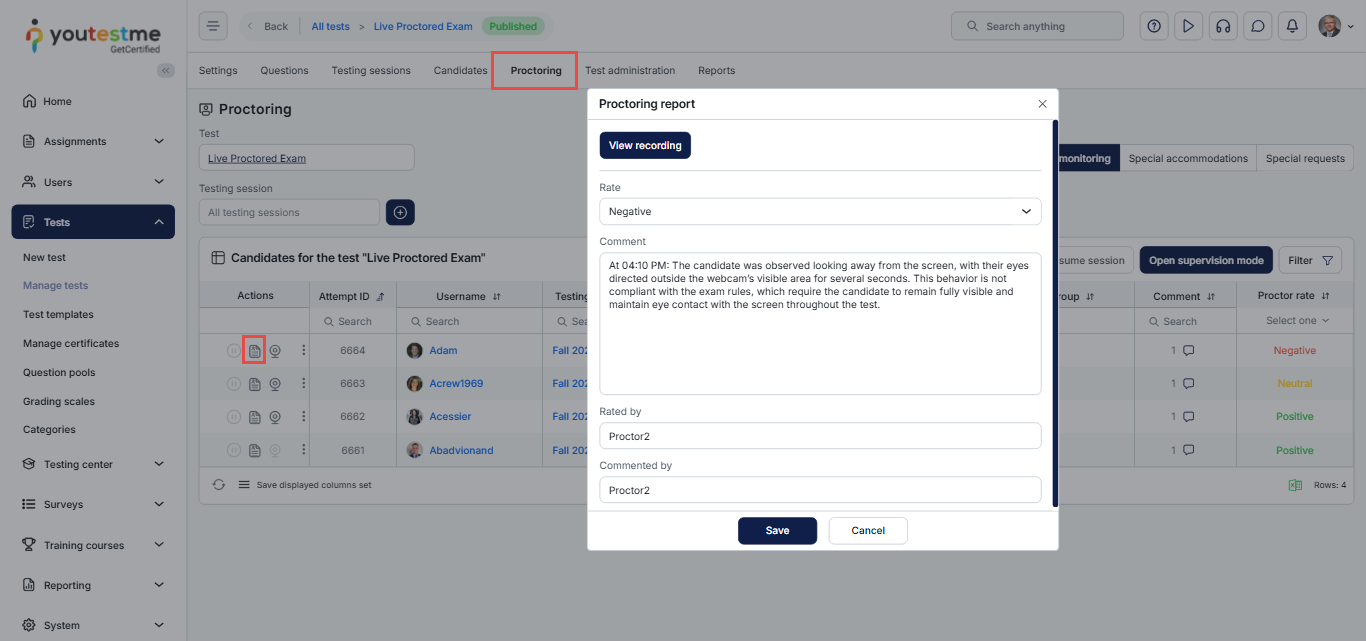This screenshot has height=641, width=1366.
Task: Click the webcam icon for Acrew1969
Action: coord(275,384)
